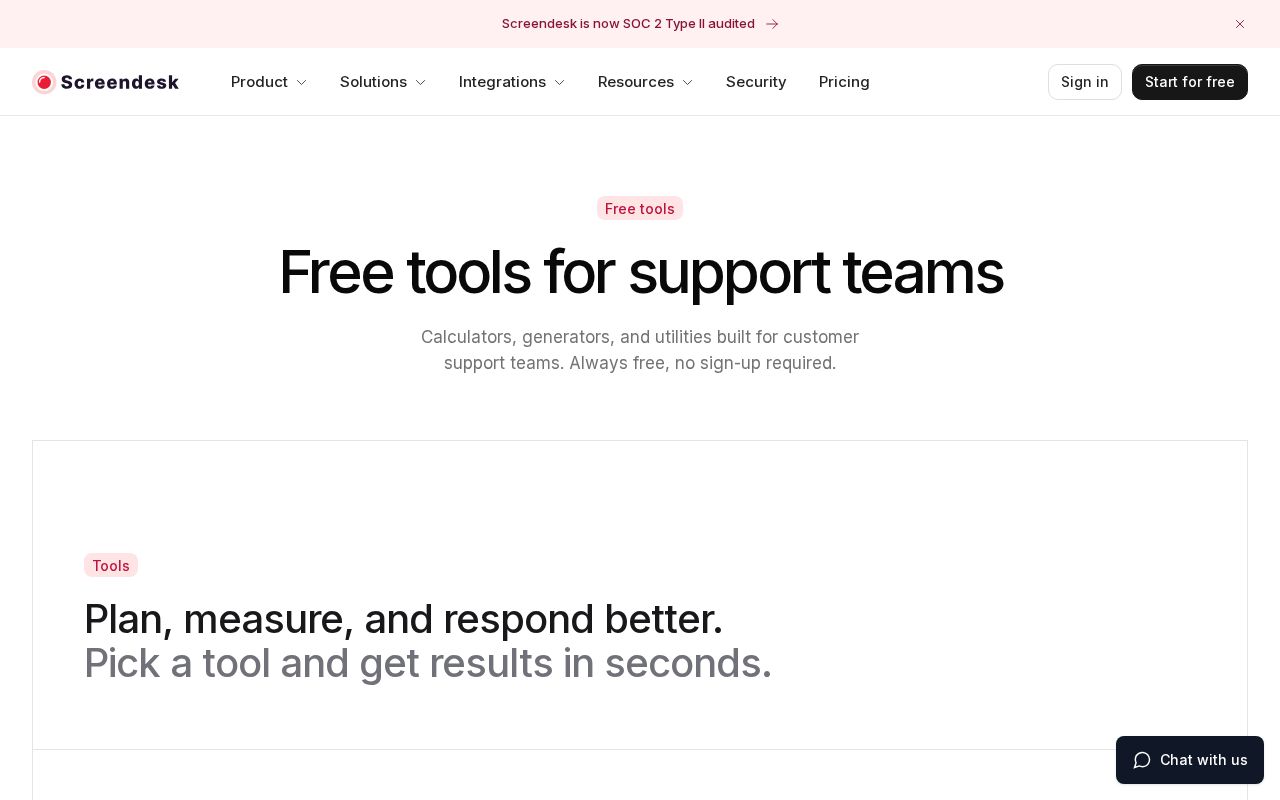
Task: Click the Screendesk red logo icon
Action: tap(43, 82)
